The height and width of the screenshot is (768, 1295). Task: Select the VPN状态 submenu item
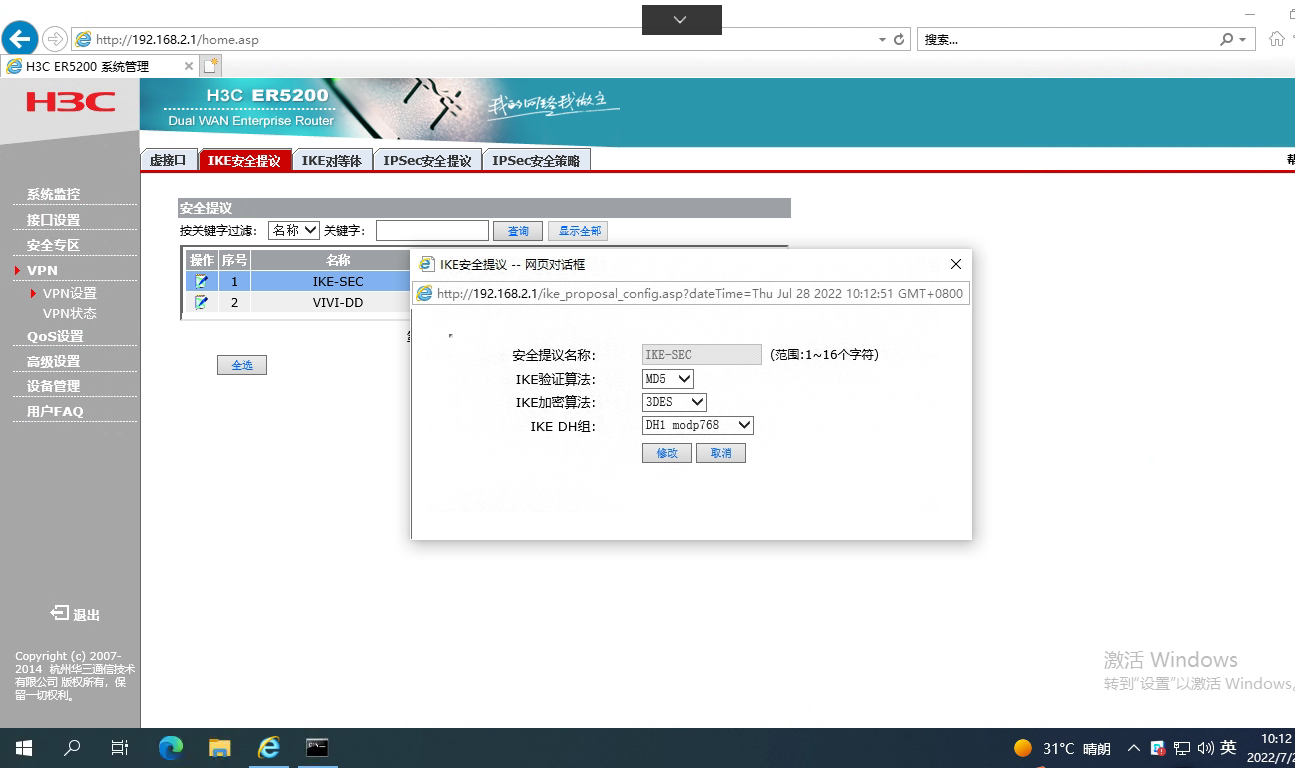(x=70, y=313)
